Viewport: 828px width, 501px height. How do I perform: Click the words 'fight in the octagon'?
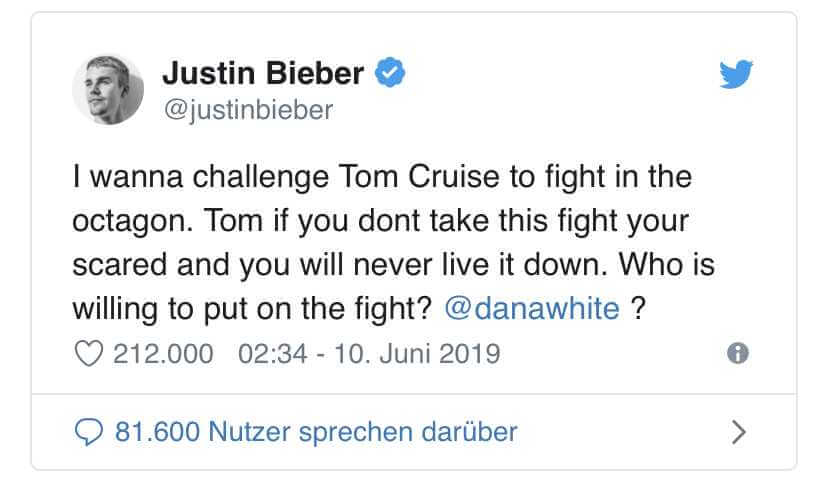pyautogui.click(x=618, y=176)
